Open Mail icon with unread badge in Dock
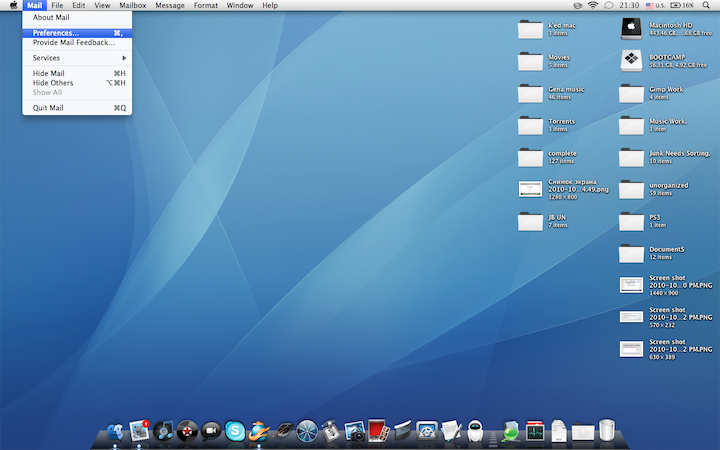Viewport: 720px width, 450px height. (139, 431)
